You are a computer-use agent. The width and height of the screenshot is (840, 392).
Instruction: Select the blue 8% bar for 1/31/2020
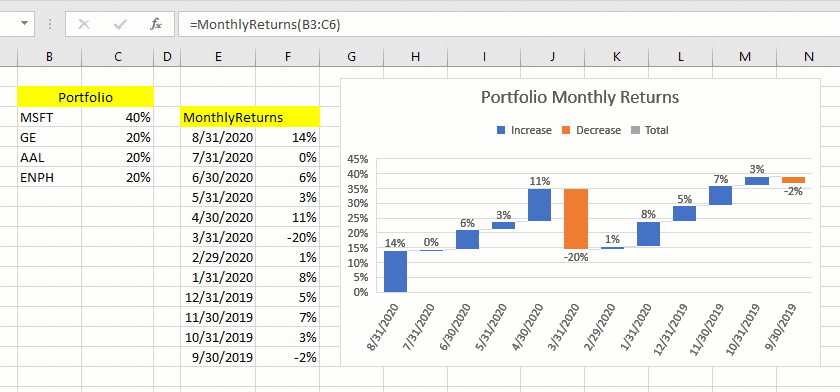(648, 234)
